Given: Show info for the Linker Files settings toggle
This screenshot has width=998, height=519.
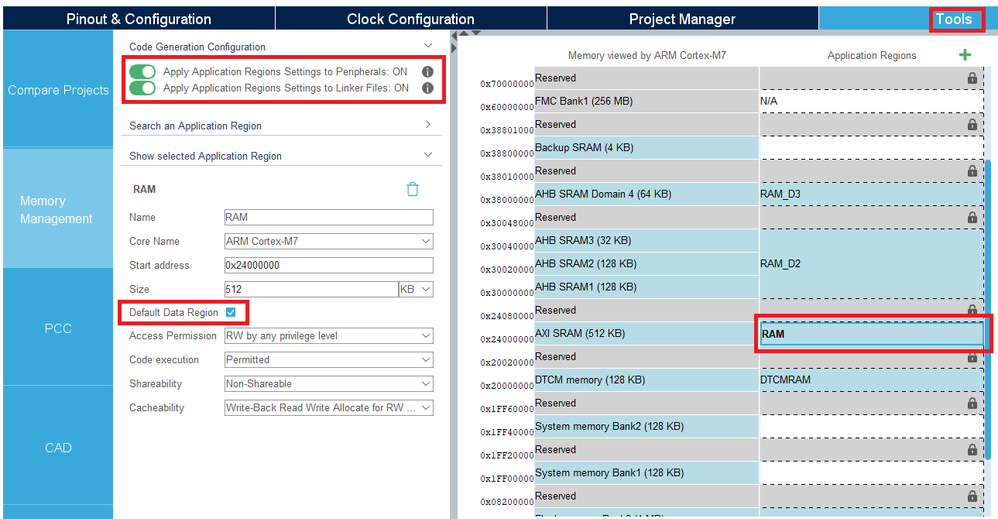Looking at the screenshot, I should [428, 88].
